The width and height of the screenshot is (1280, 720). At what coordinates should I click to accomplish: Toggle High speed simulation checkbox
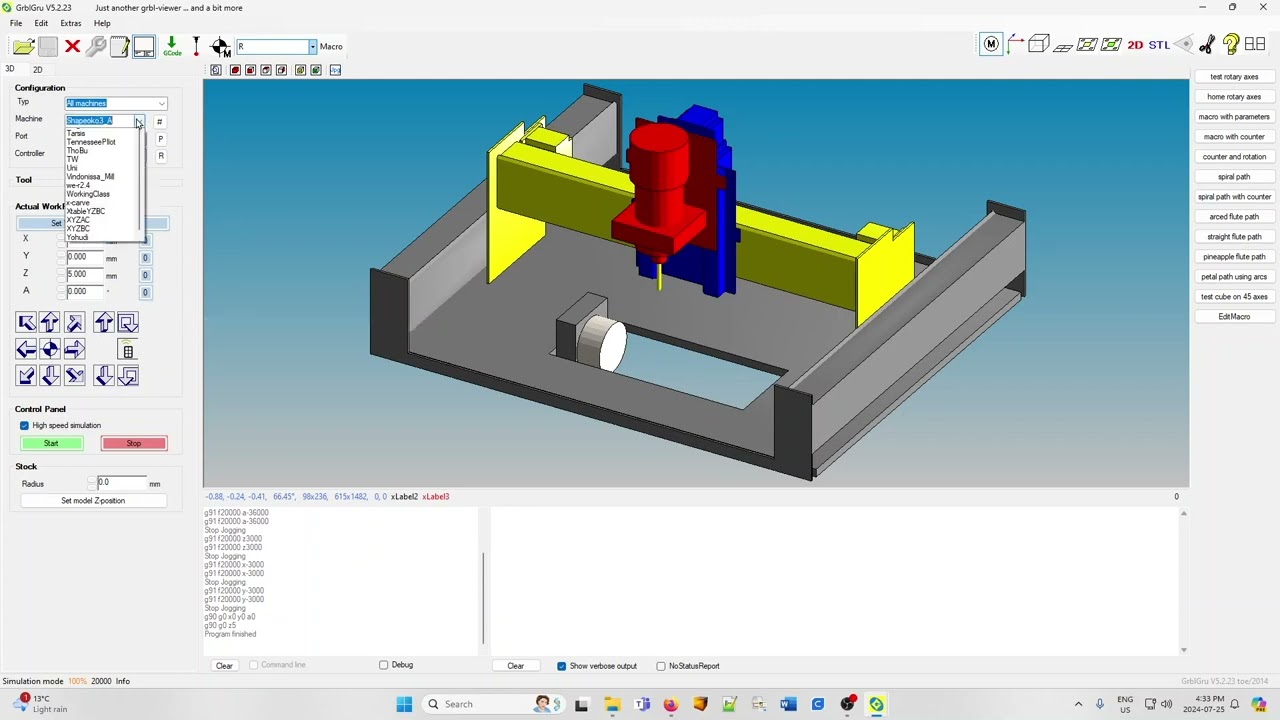[25, 425]
